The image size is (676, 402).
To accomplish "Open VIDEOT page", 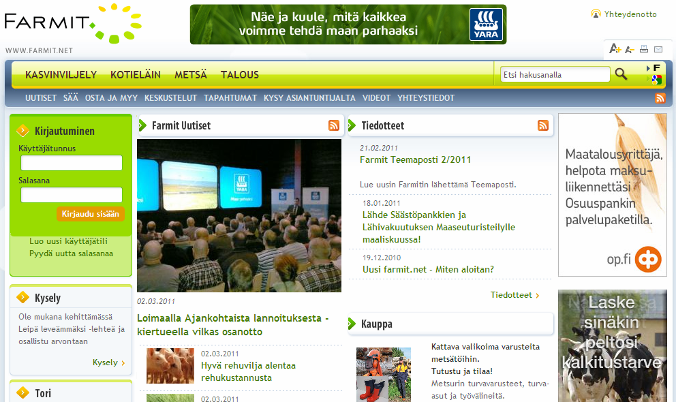I will 376,98.
